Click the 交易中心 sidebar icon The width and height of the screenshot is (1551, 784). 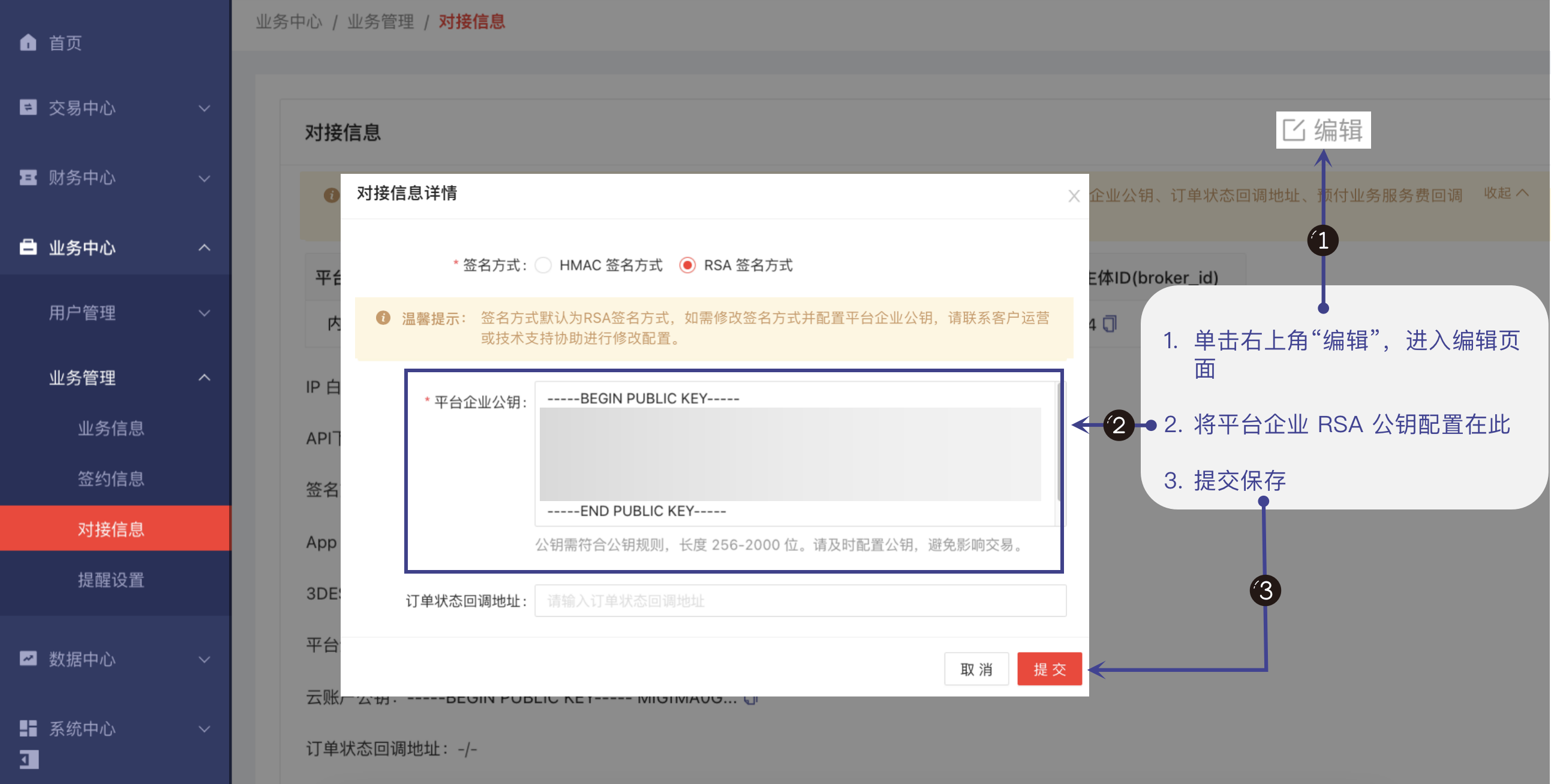[28, 107]
